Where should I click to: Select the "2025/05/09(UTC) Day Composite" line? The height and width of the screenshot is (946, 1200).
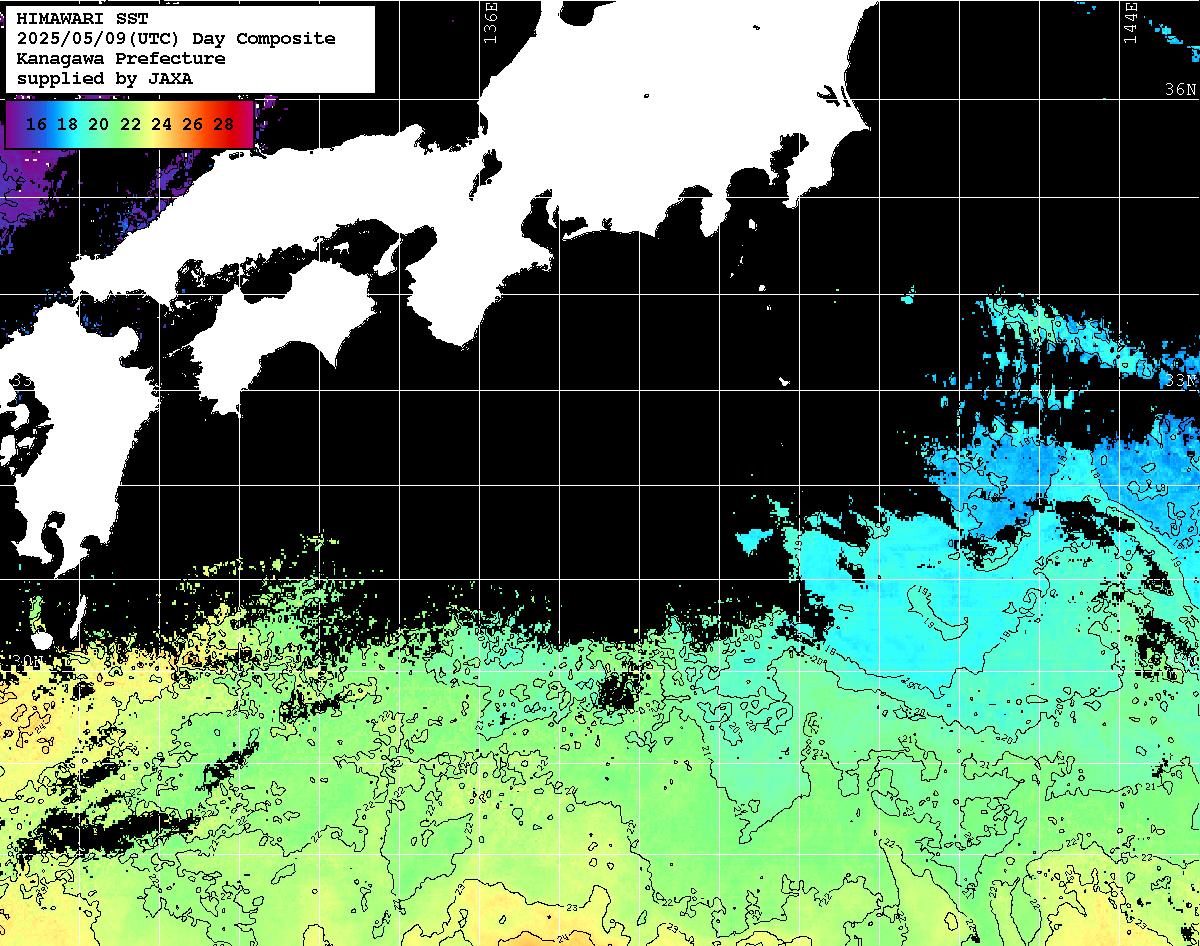click(176, 39)
